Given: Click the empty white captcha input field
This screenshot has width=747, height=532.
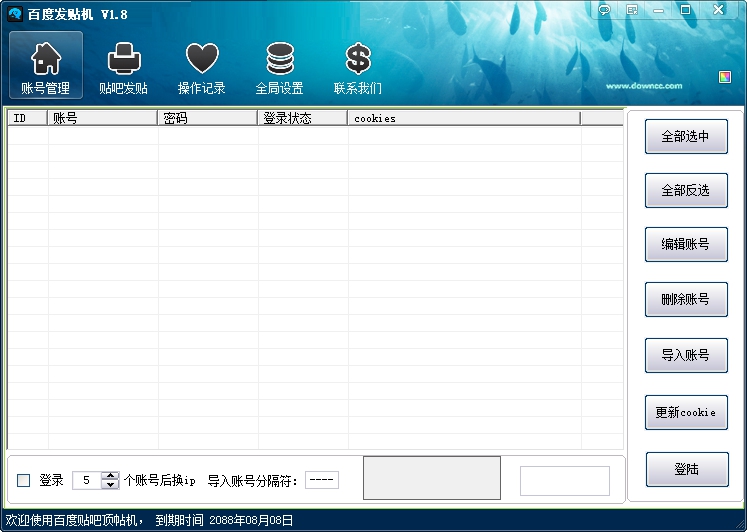Looking at the screenshot, I should (x=565, y=481).
